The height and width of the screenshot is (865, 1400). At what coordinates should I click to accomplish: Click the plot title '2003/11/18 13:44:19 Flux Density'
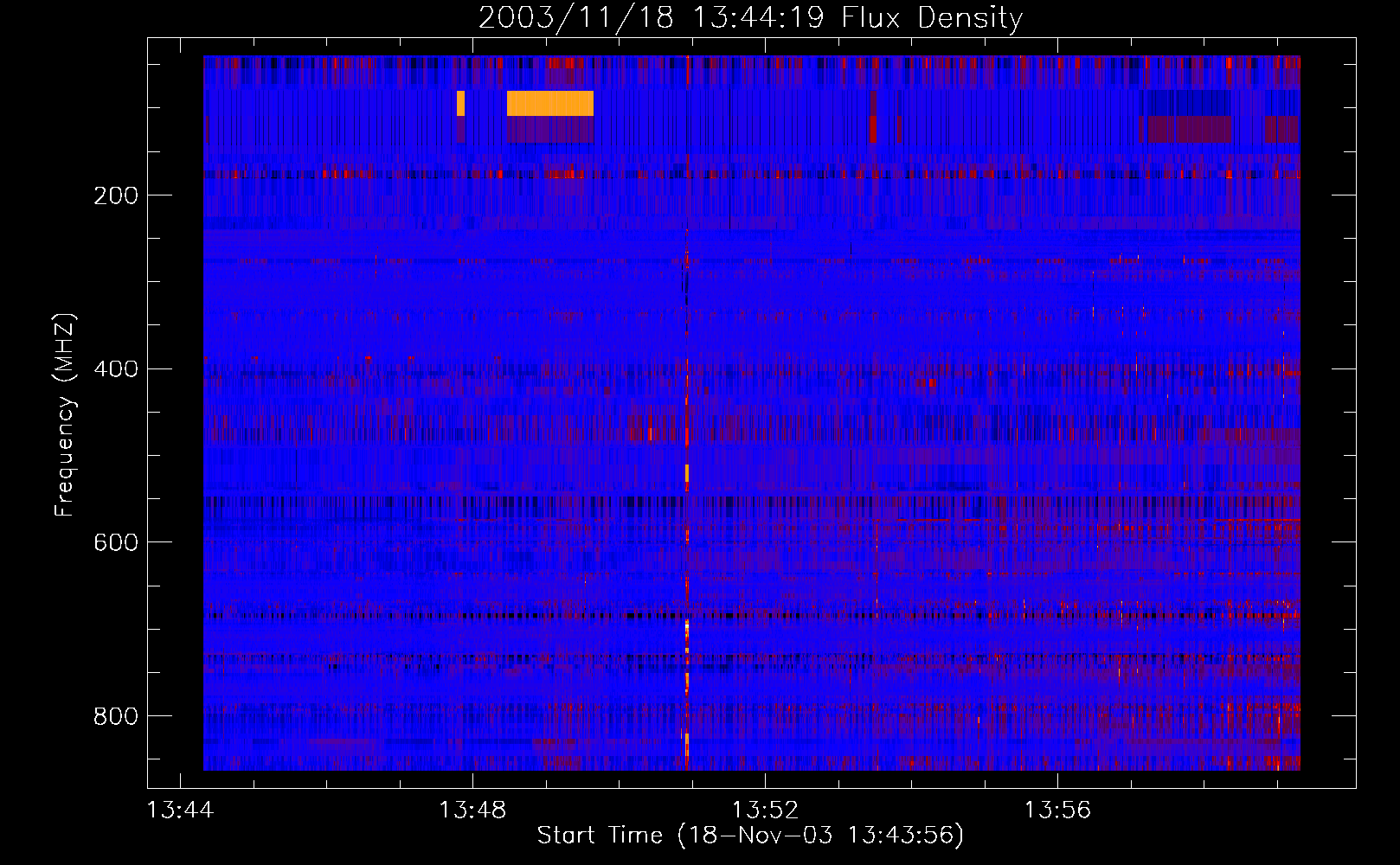tap(750, 18)
